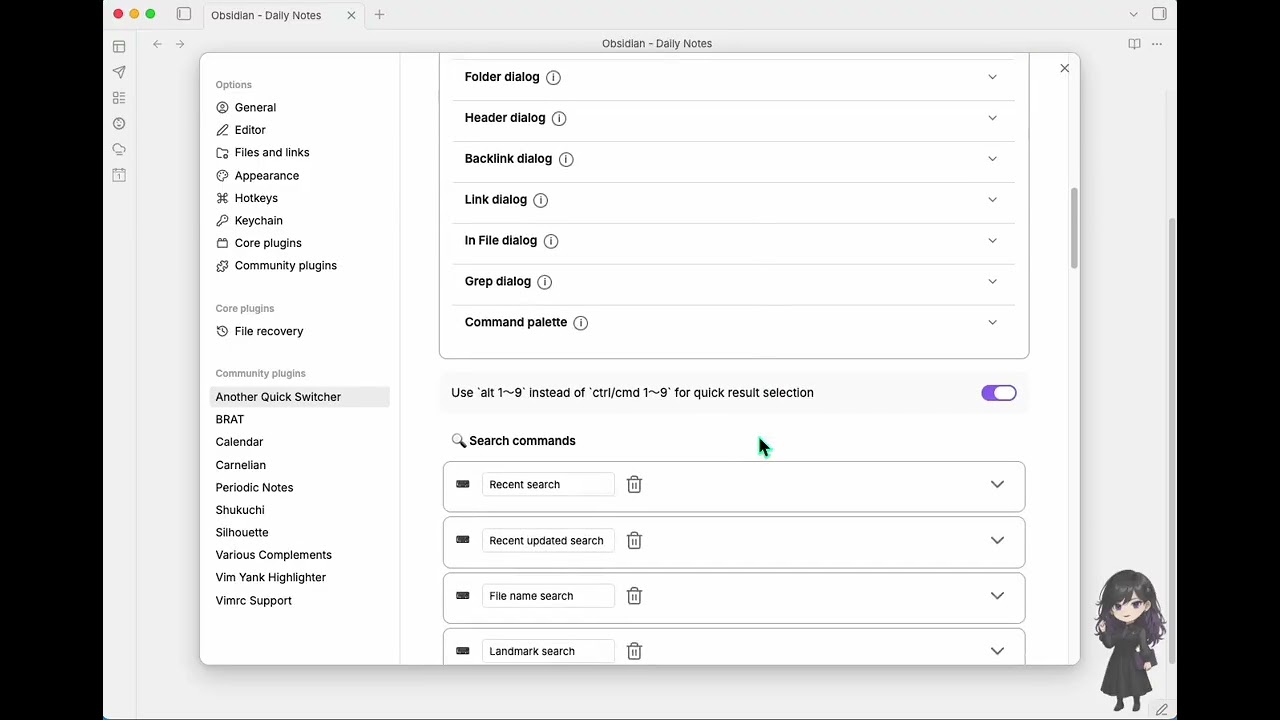Close the settings dialog with the X
The width and height of the screenshot is (1280, 720).
pos(1064,68)
